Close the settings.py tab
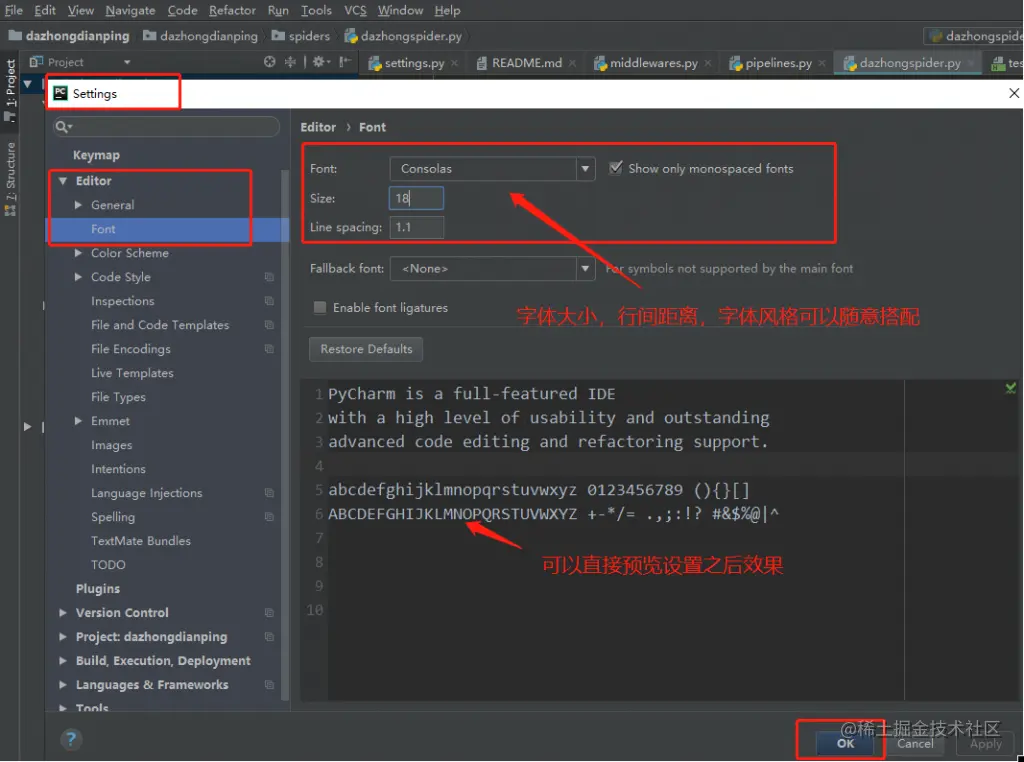 point(455,63)
